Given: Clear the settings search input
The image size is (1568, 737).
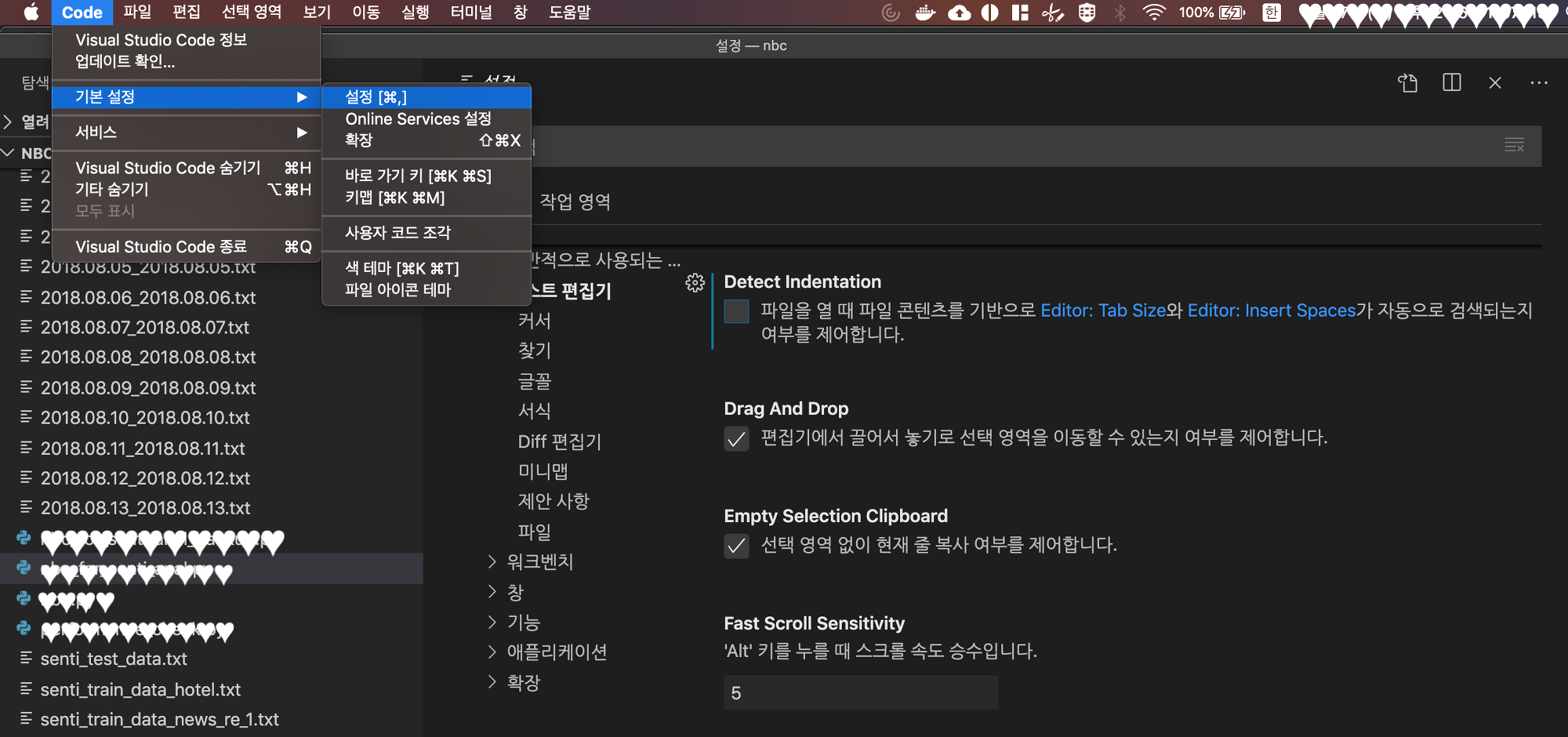Looking at the screenshot, I should click(x=1514, y=145).
